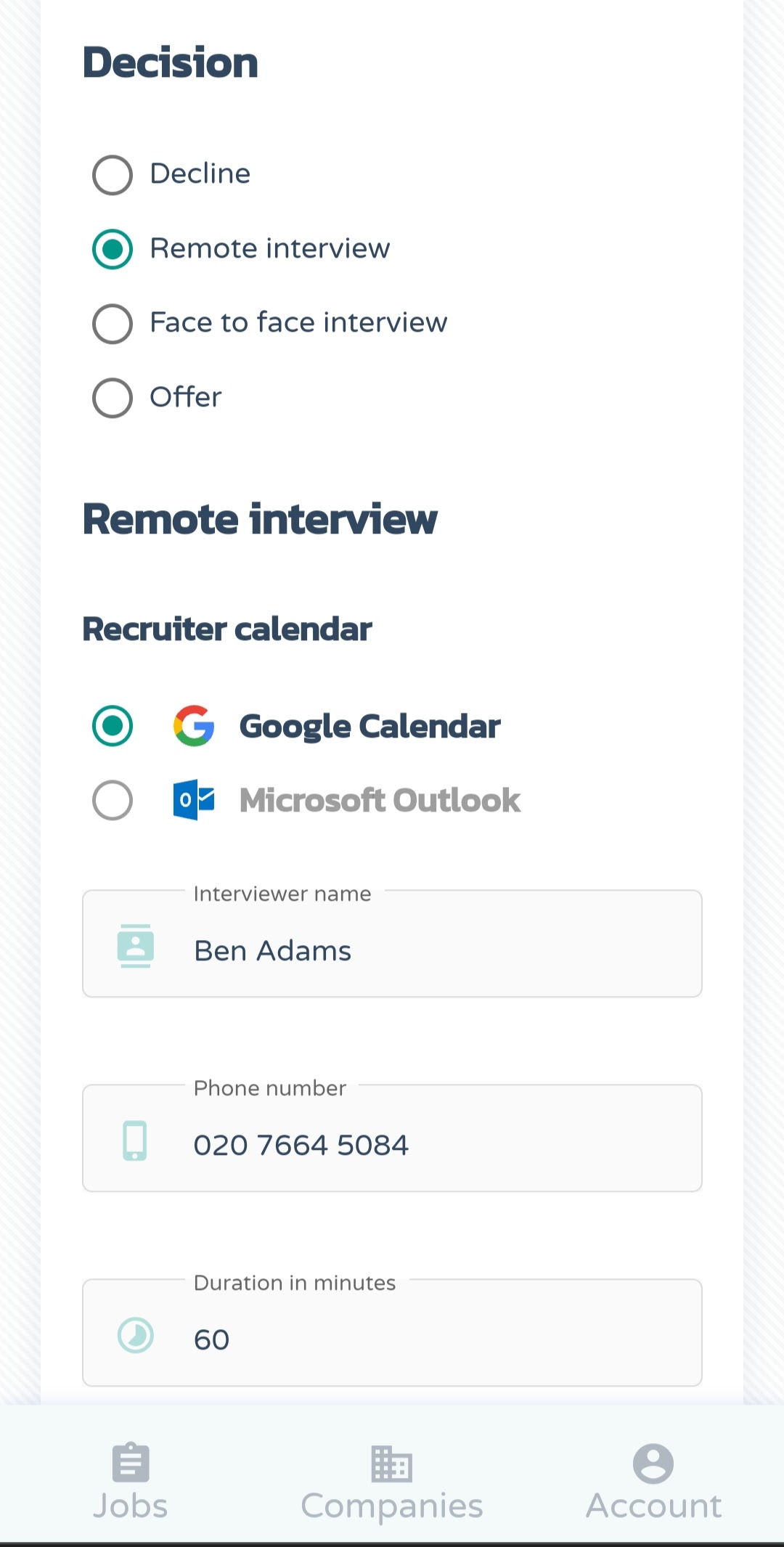Image resolution: width=784 pixels, height=1547 pixels.
Task: Click the Remote interview heading
Action: click(x=260, y=518)
